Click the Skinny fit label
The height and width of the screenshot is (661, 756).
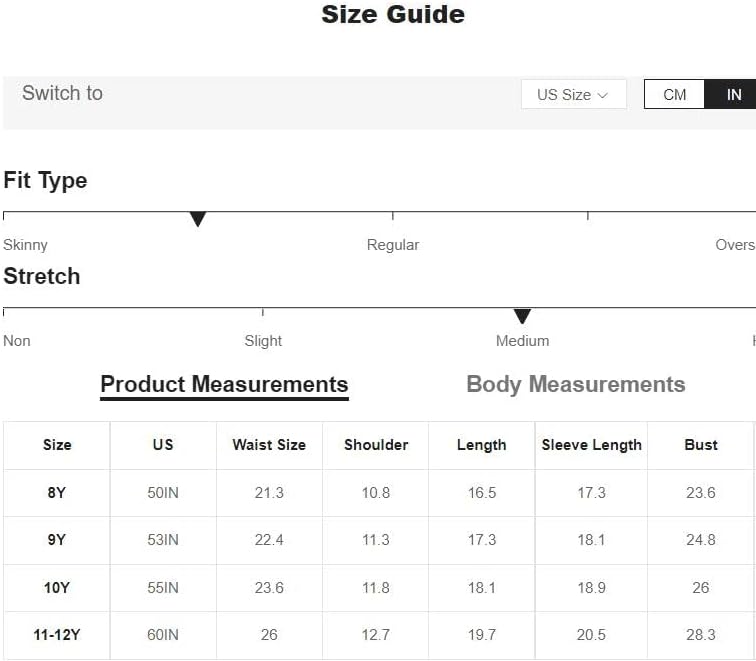coord(25,245)
